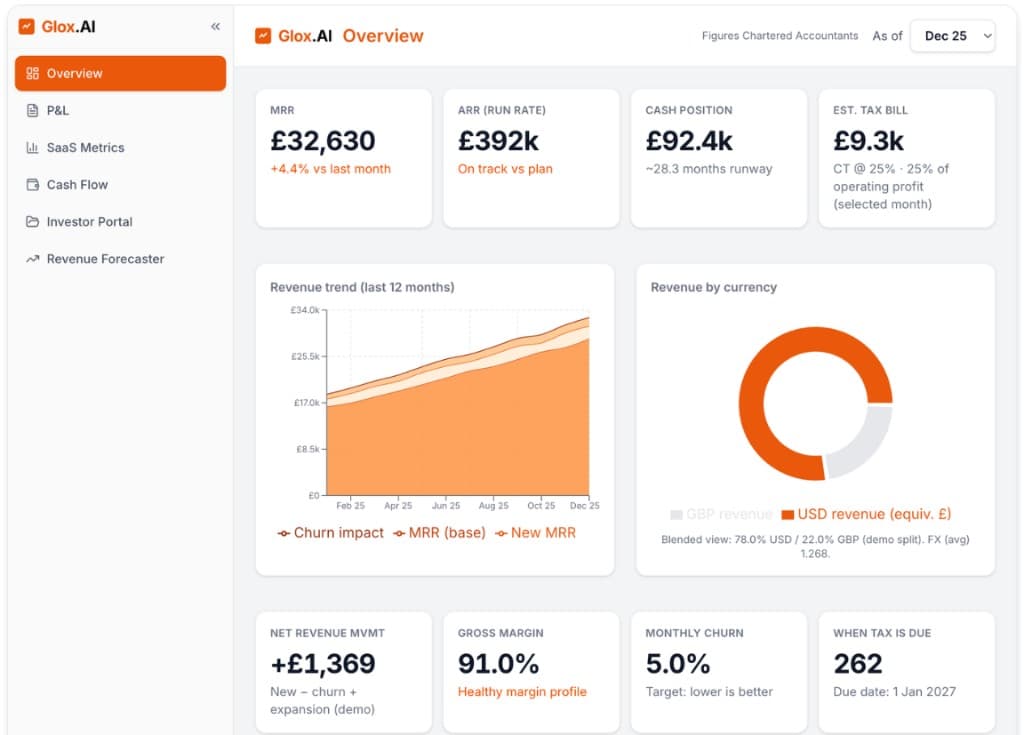This screenshot has height=735, width=1024.
Task: Open SaaS Metrics via its chart icon
Action: [32, 147]
